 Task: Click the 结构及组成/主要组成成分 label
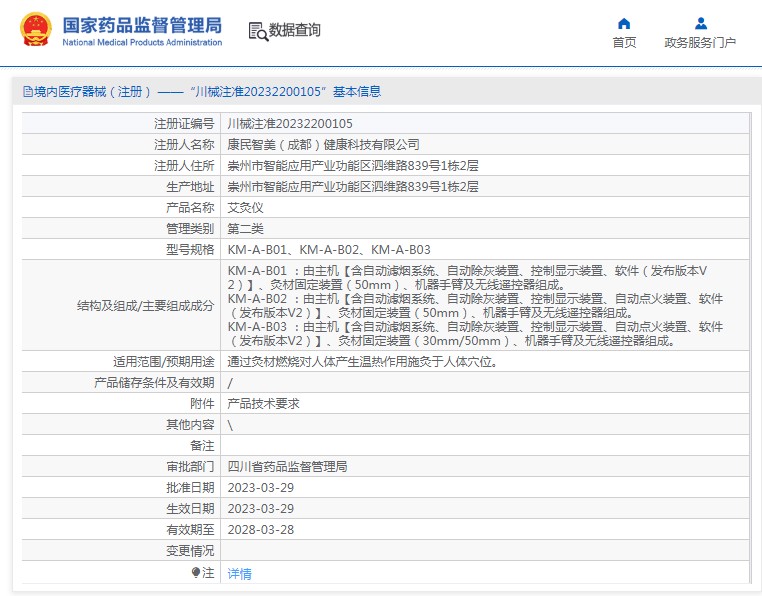[x=145, y=305]
